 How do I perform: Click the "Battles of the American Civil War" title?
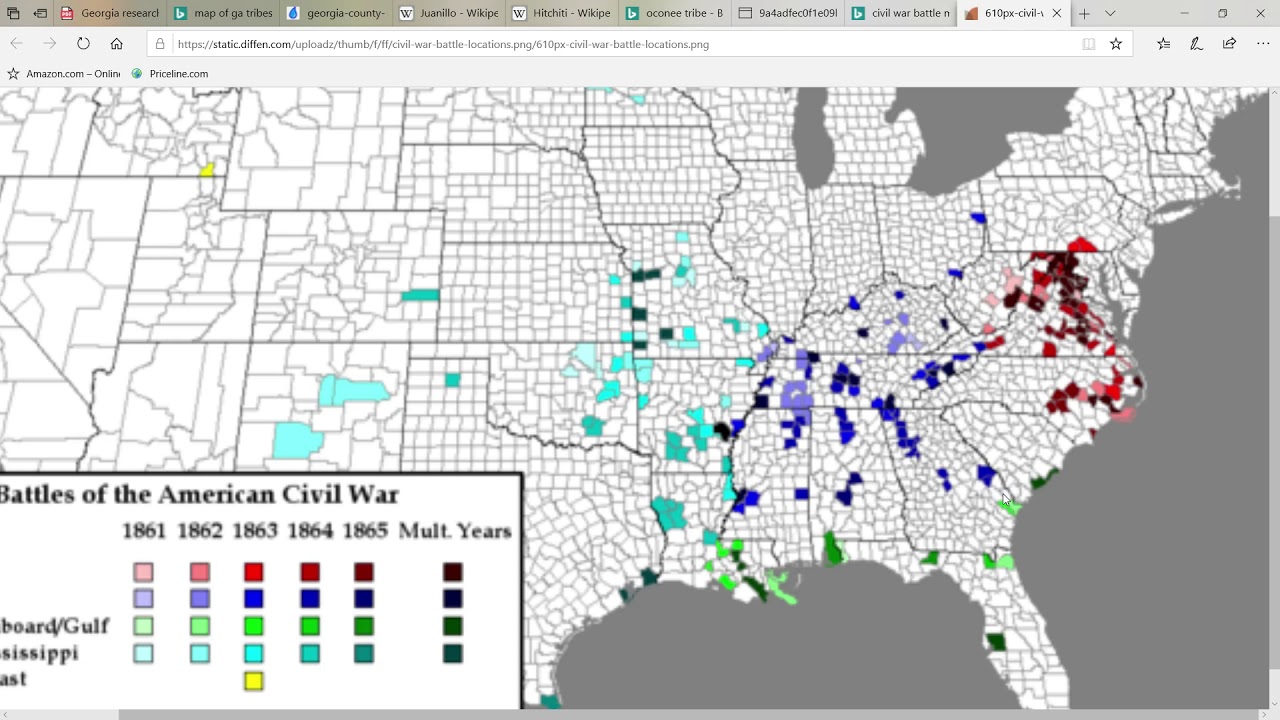tap(199, 495)
